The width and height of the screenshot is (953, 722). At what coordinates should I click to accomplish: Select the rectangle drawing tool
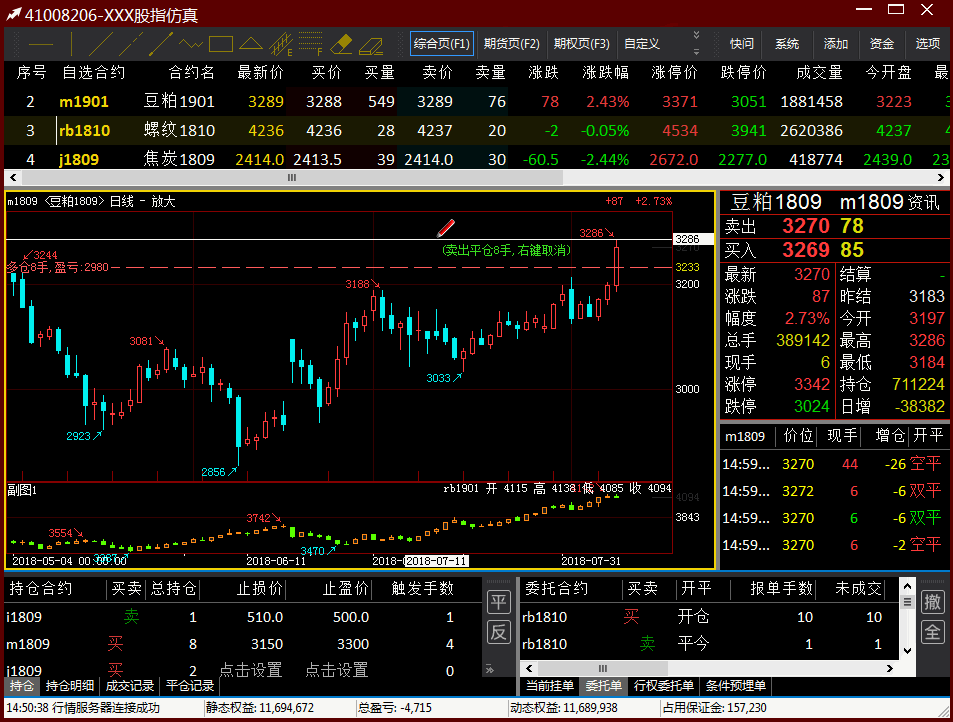pyautogui.click(x=220, y=44)
